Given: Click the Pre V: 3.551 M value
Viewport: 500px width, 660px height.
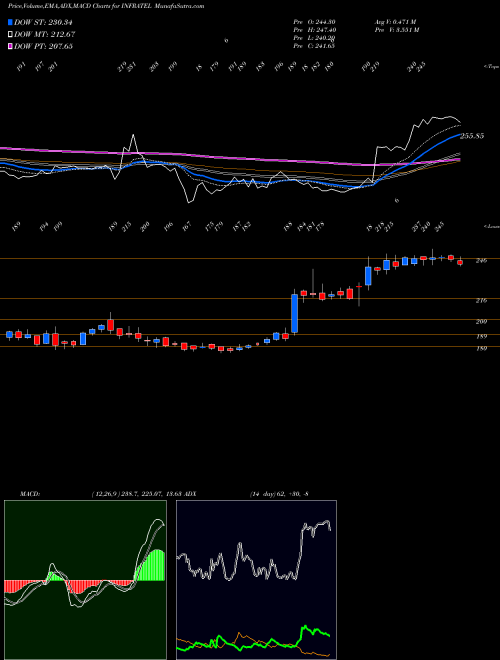Looking at the screenshot, I should (x=396, y=30).
